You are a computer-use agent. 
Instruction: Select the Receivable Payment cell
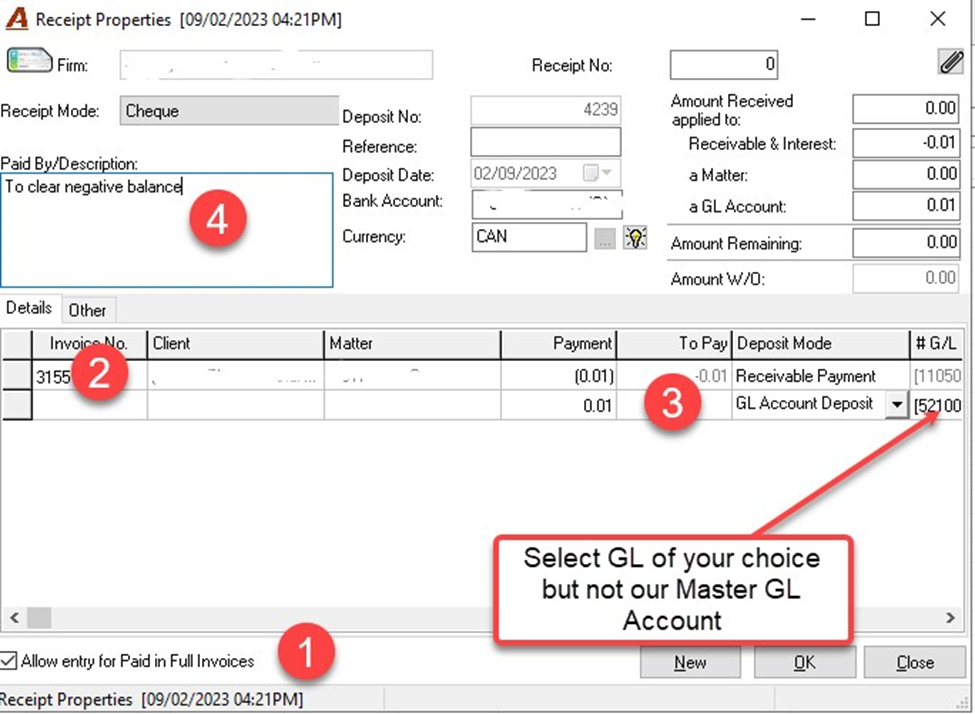click(821, 376)
